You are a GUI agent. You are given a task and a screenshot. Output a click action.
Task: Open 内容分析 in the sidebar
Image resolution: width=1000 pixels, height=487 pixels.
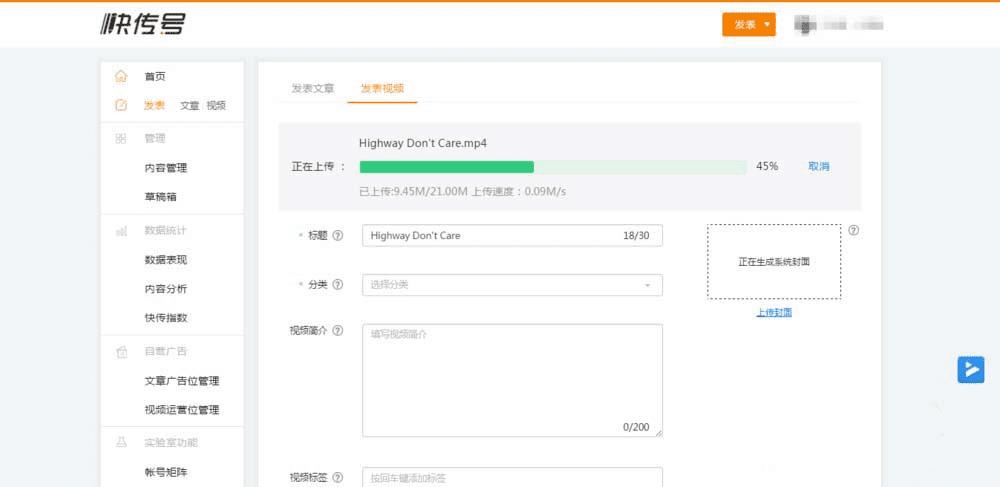tap(166, 289)
